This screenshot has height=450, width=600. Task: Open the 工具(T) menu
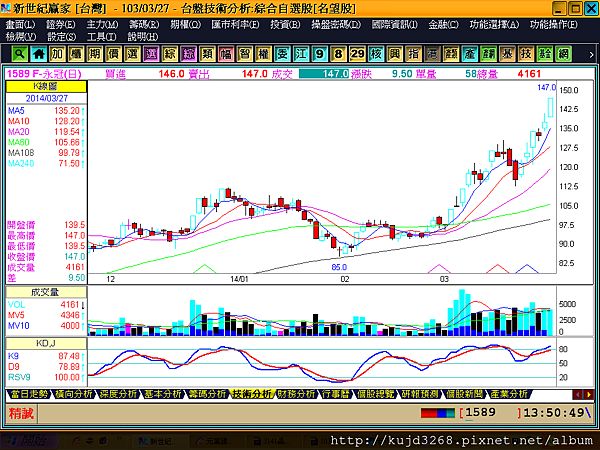point(102,37)
